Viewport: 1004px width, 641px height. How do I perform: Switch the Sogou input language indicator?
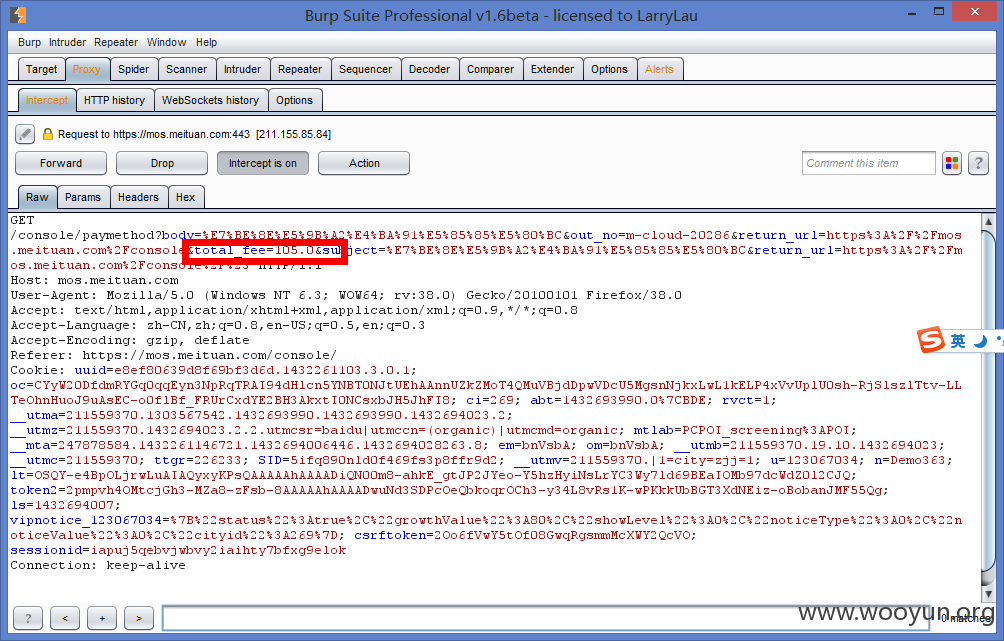click(958, 341)
